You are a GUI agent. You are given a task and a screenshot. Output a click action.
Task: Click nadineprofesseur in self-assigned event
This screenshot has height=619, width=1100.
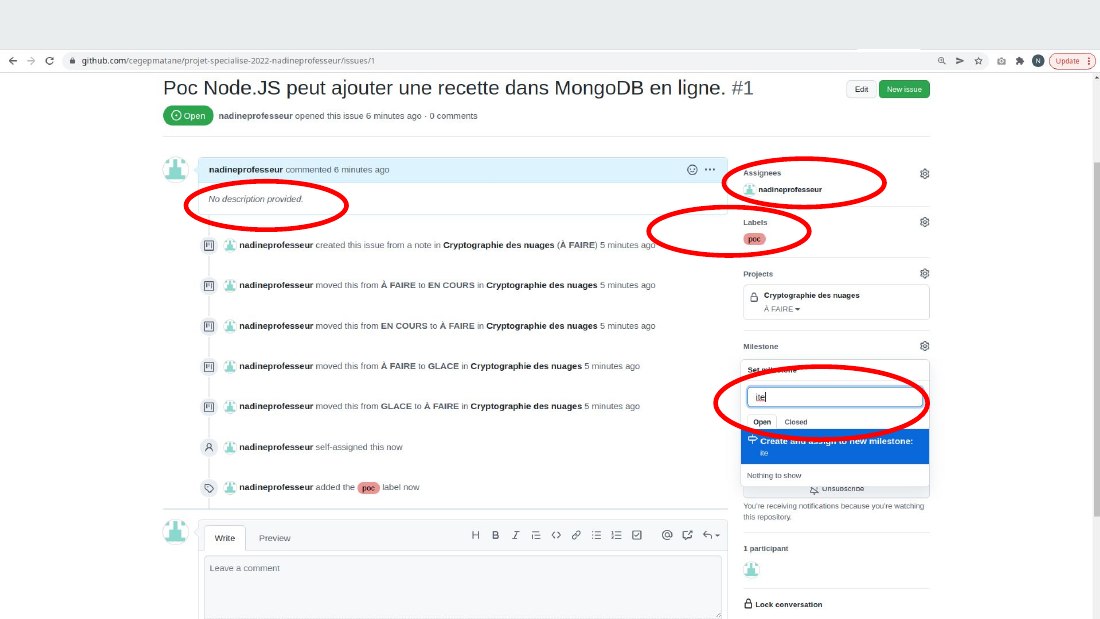point(276,447)
